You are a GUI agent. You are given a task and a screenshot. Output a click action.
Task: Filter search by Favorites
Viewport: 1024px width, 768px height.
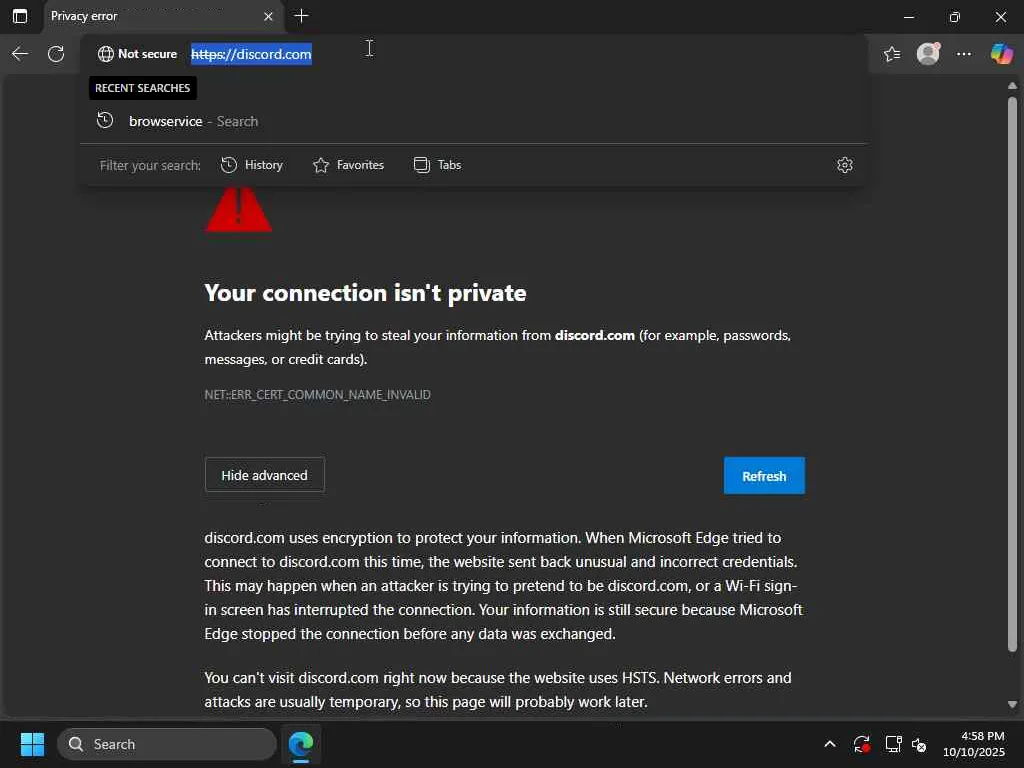point(348,165)
